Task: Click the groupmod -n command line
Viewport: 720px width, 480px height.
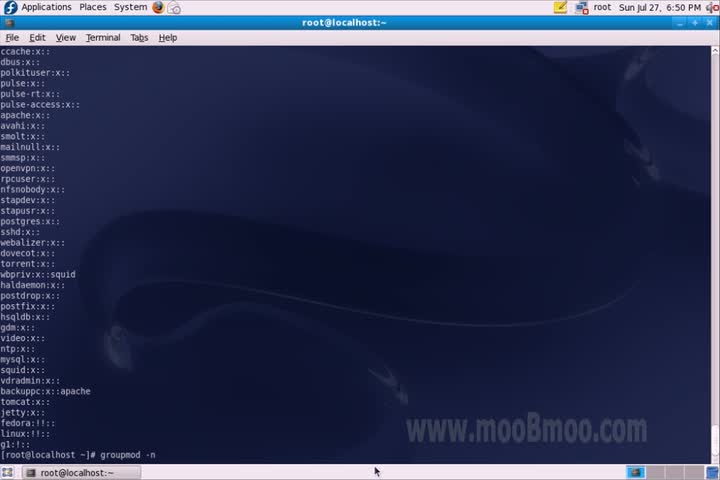Action: 78,455
